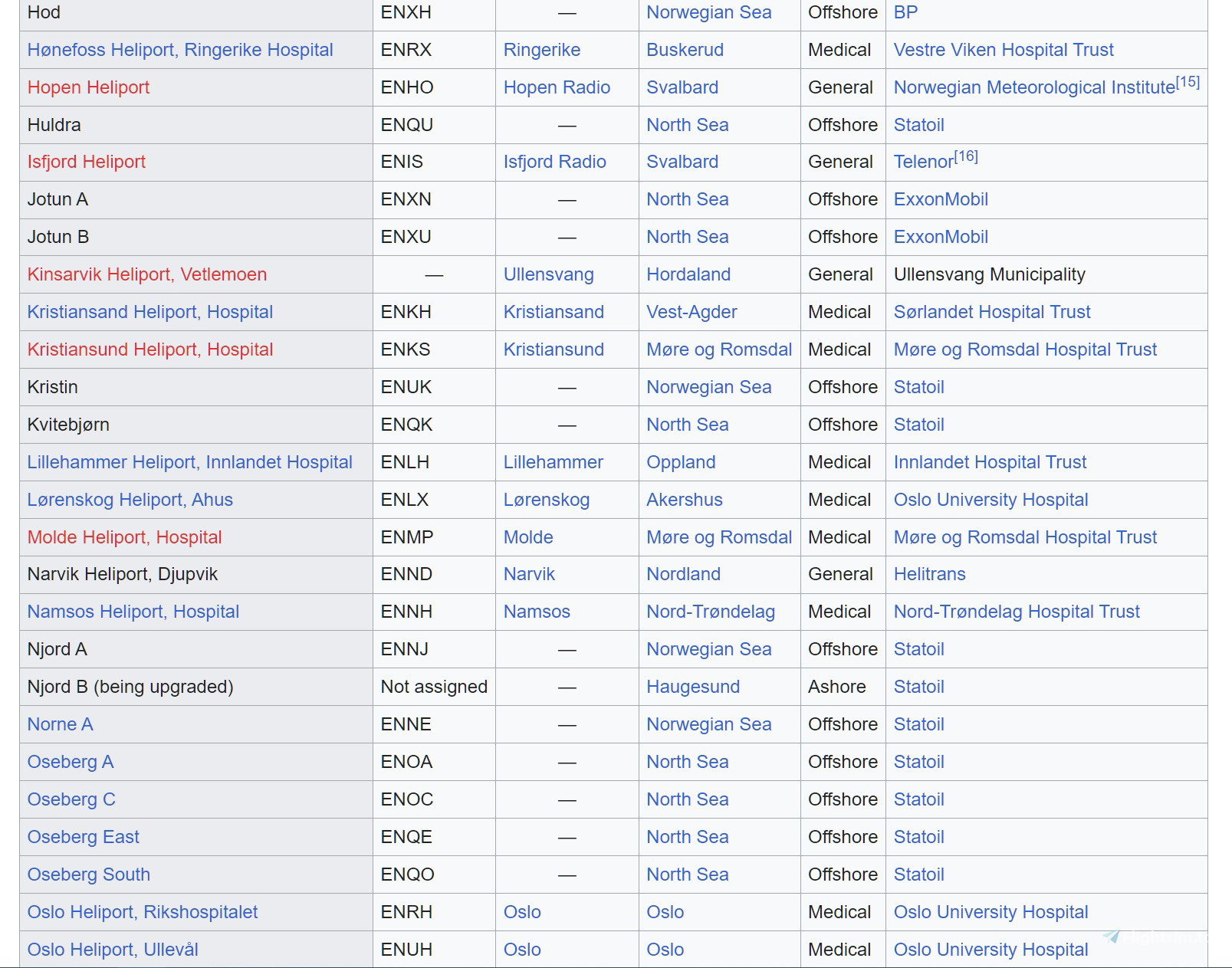Open the BP operator link
Screen dimensions: 1232x968
[905, 12]
